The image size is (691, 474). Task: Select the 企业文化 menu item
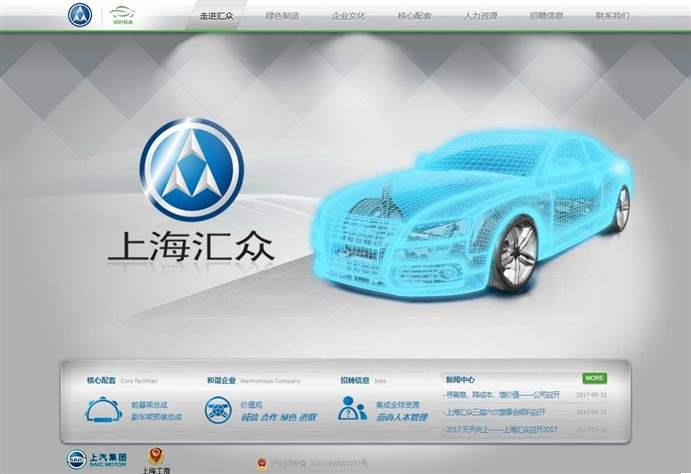(349, 16)
